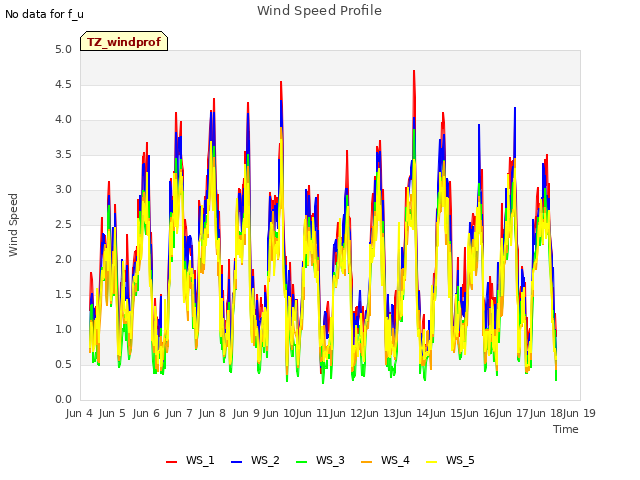Click the 4.0 y-axis tick label
The width and height of the screenshot is (640, 480).
[63, 120]
